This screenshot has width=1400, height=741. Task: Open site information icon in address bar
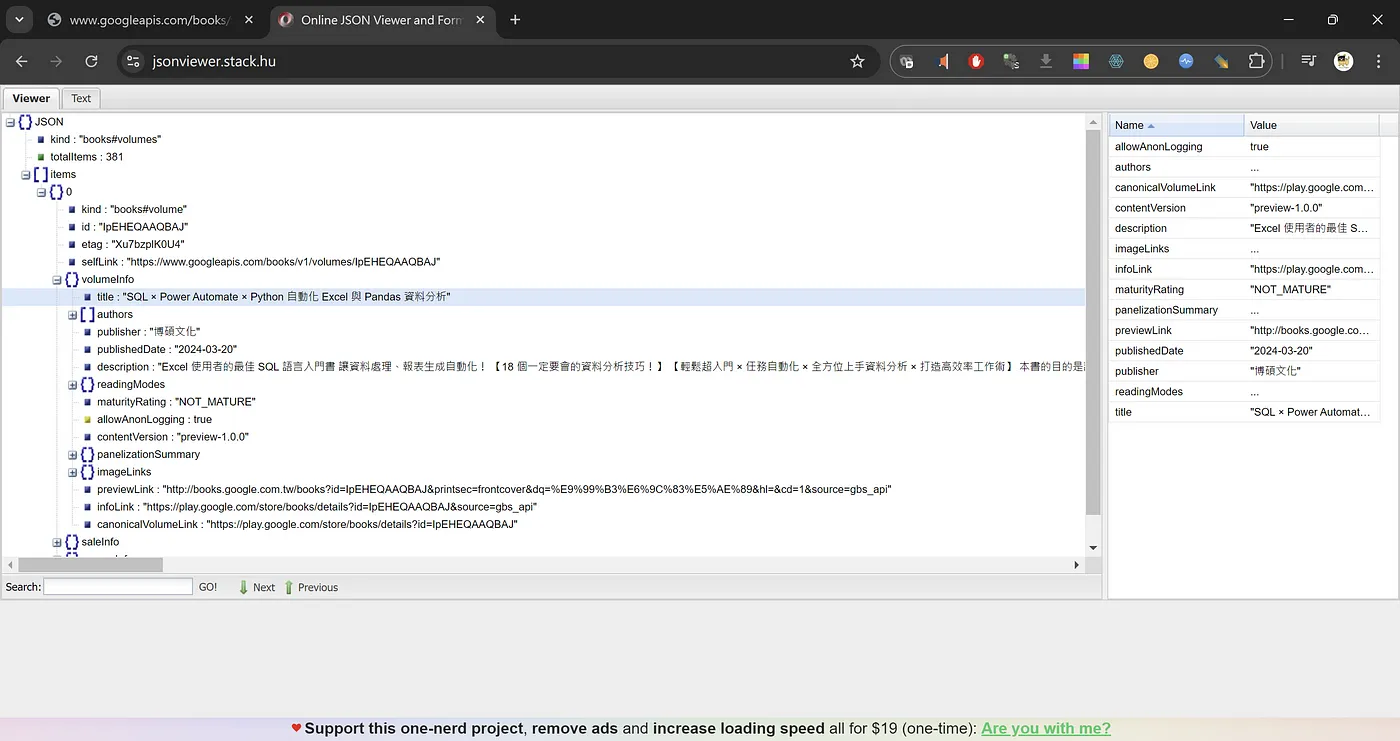click(x=133, y=61)
